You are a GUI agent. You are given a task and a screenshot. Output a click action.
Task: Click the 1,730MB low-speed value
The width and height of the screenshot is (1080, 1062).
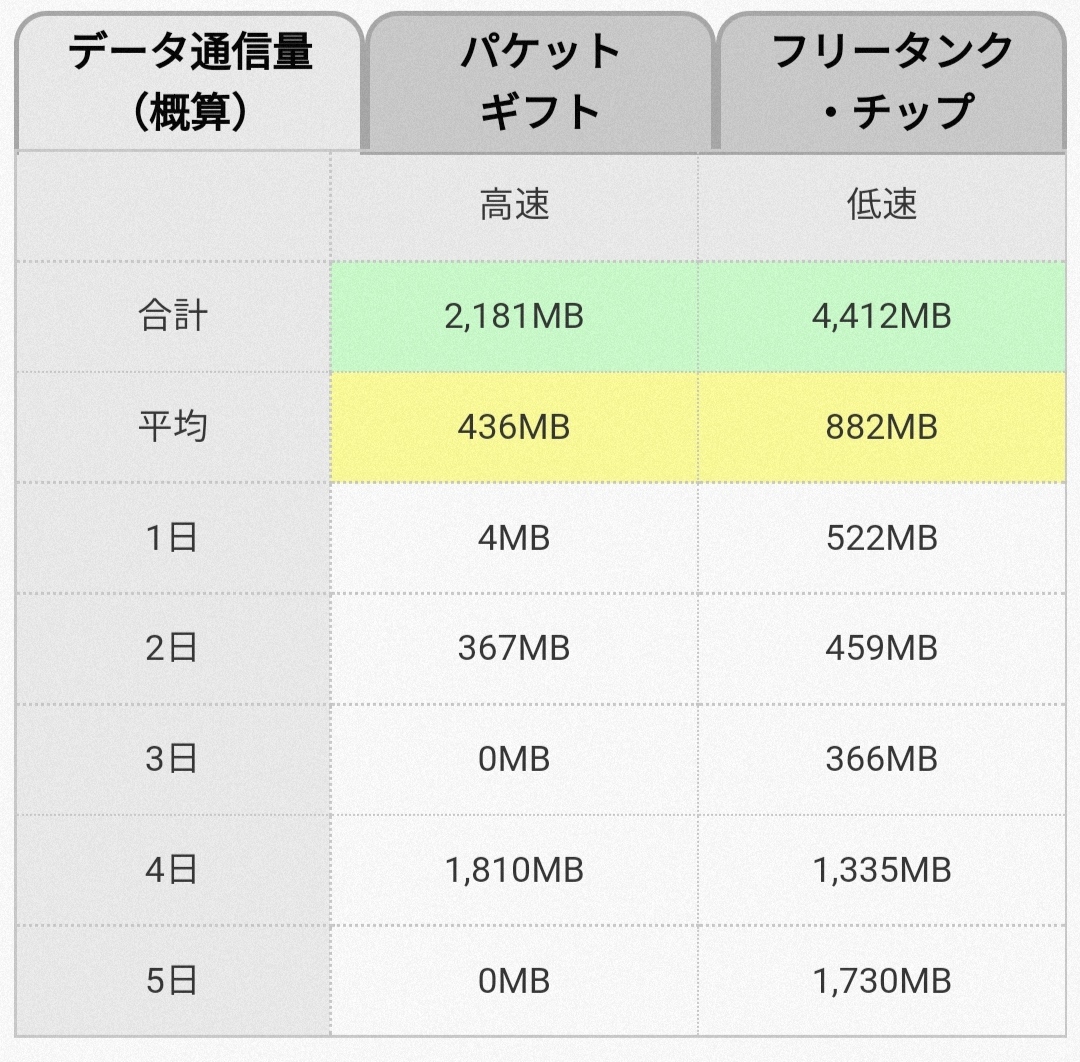(x=882, y=981)
